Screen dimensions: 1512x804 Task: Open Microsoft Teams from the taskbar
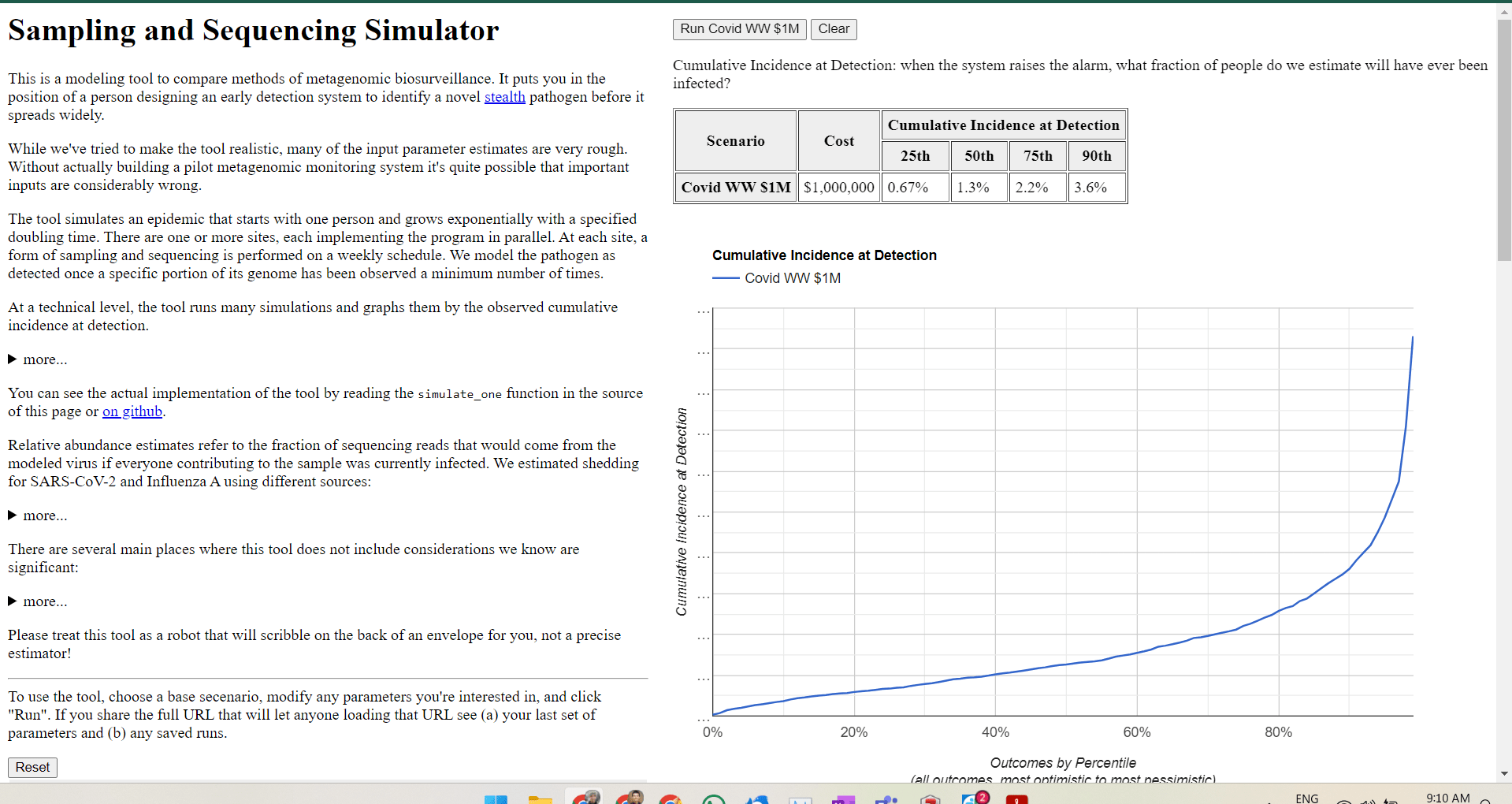click(x=887, y=799)
